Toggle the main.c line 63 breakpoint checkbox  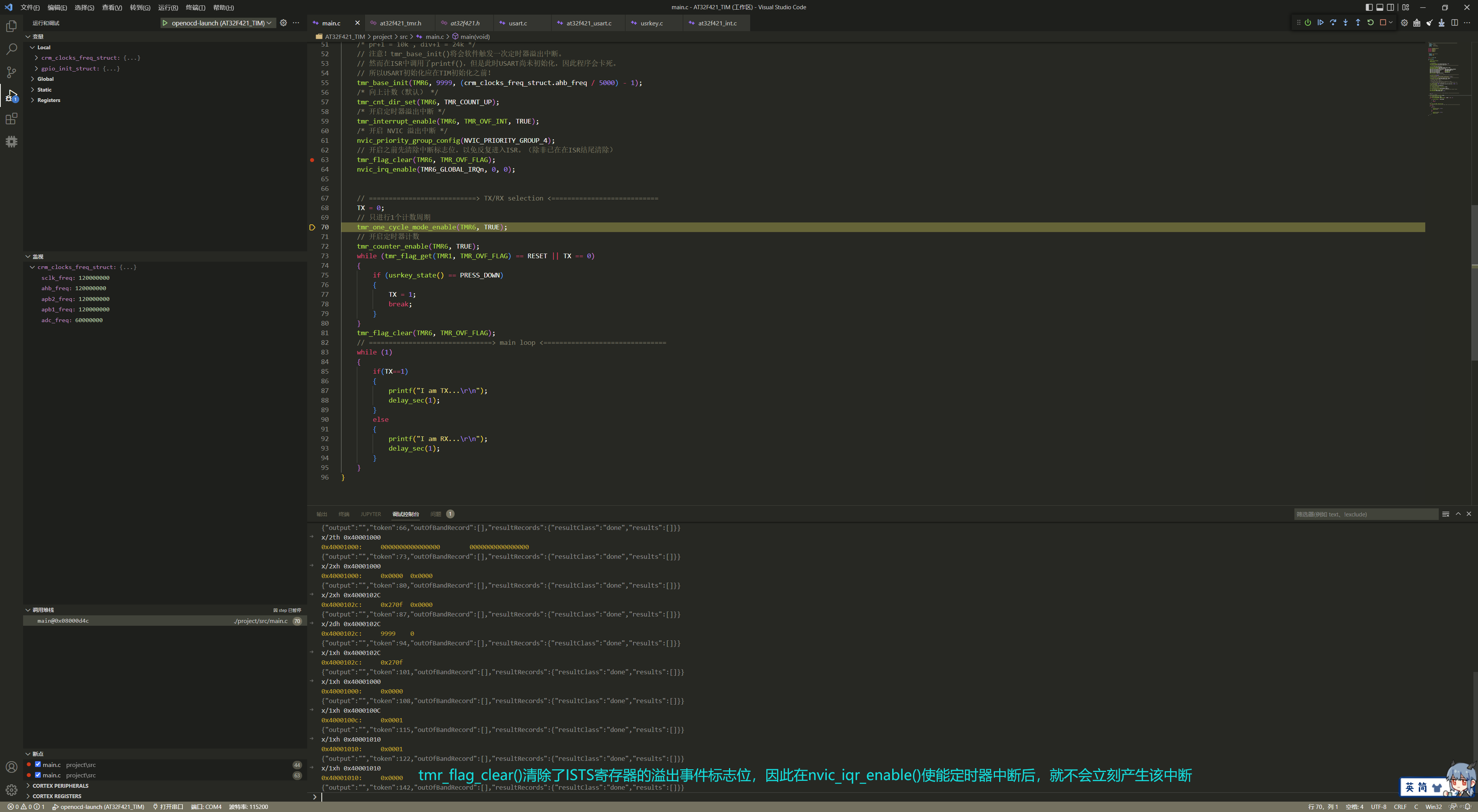tap(38, 775)
